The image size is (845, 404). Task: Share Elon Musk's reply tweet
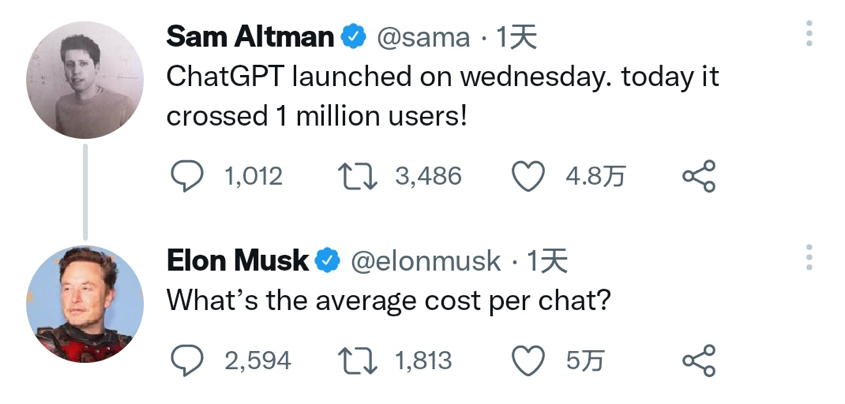[x=699, y=360]
